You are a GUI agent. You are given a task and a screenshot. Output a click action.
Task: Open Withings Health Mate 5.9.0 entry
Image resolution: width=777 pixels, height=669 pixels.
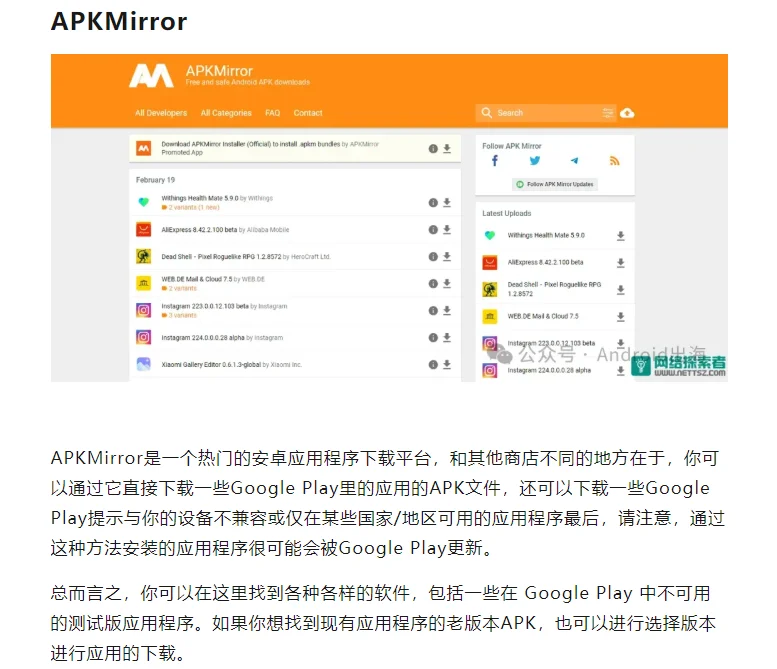tap(217, 198)
